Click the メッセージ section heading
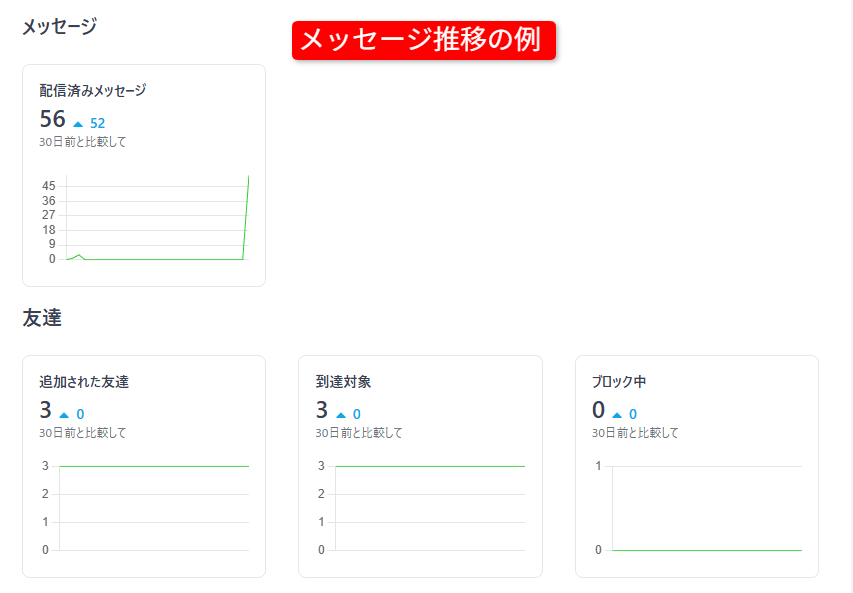The height and width of the screenshot is (593, 853). tap(59, 27)
